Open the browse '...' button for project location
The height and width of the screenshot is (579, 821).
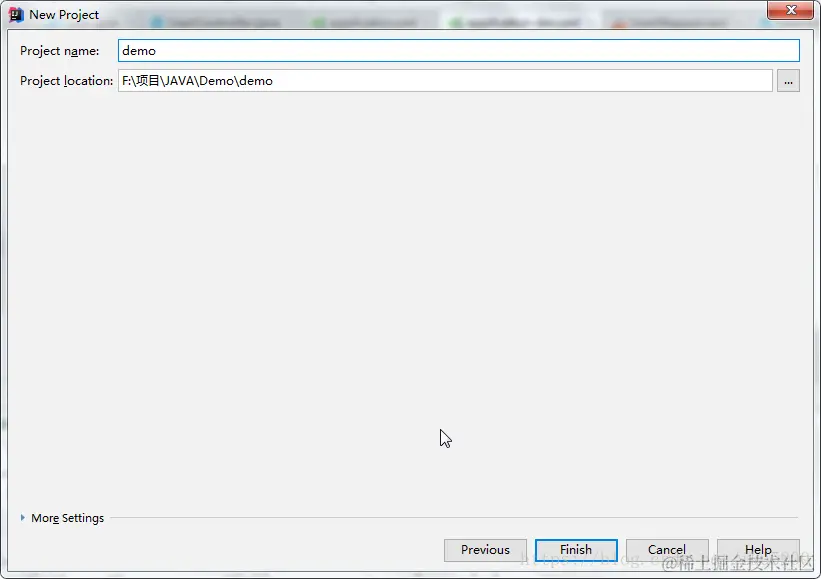788,81
